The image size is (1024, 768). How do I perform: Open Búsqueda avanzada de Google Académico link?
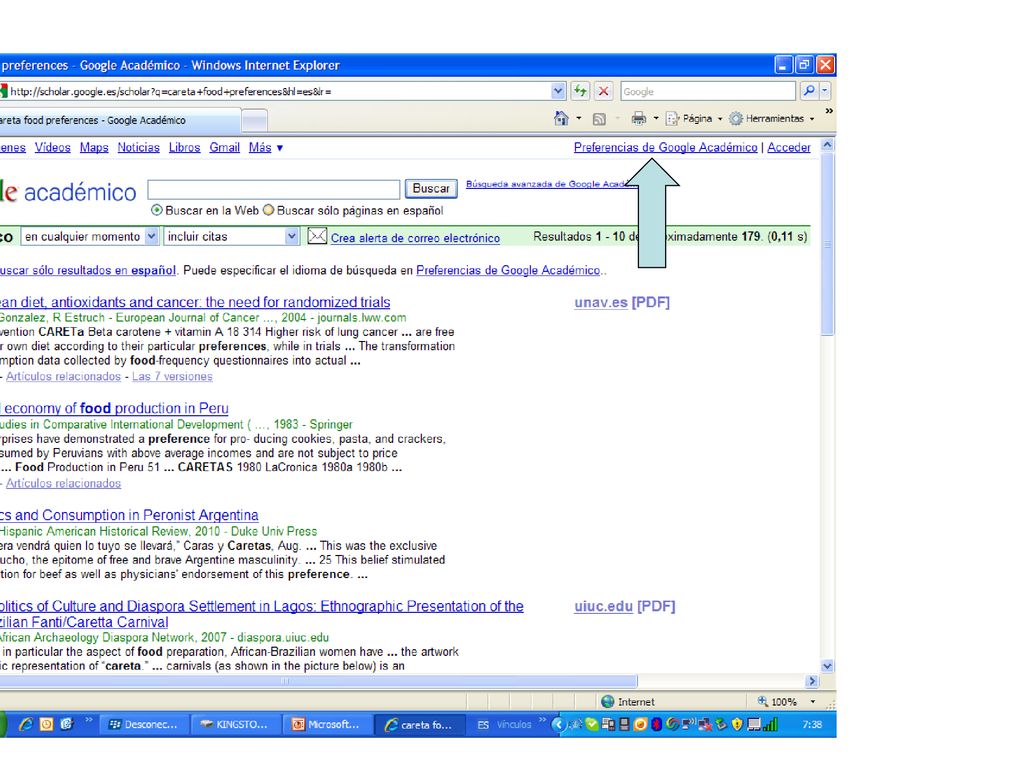coord(546,184)
